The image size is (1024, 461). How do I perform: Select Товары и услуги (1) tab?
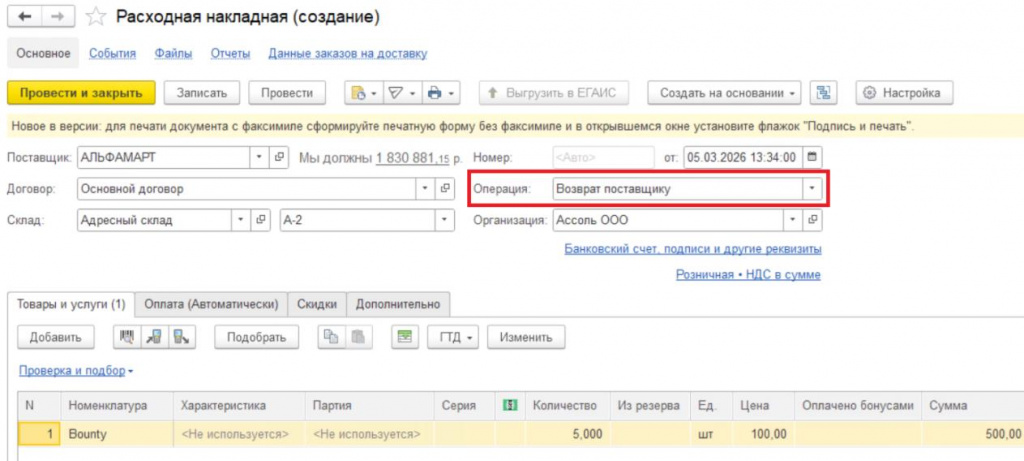(71, 304)
